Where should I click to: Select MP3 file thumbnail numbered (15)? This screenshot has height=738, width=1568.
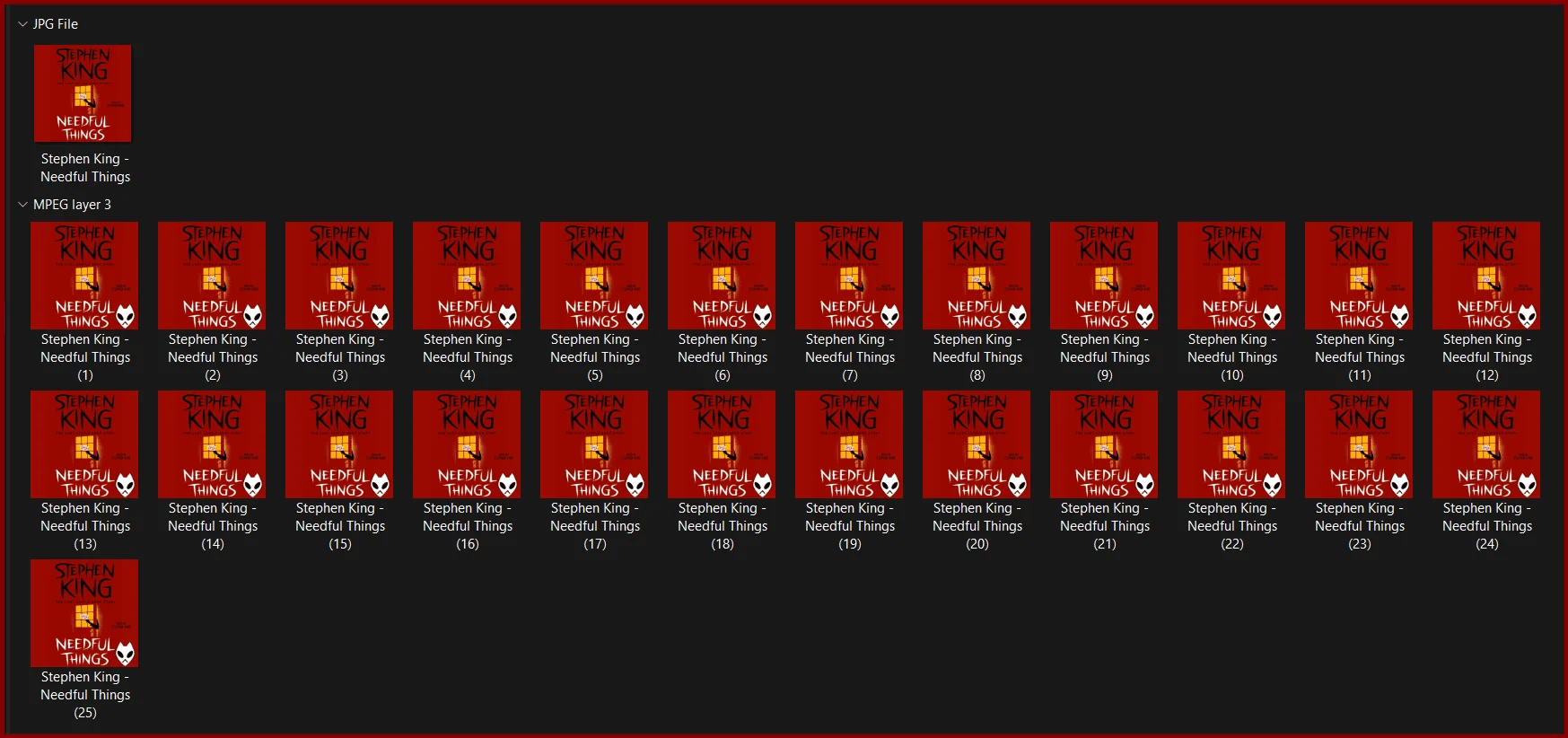[339, 444]
